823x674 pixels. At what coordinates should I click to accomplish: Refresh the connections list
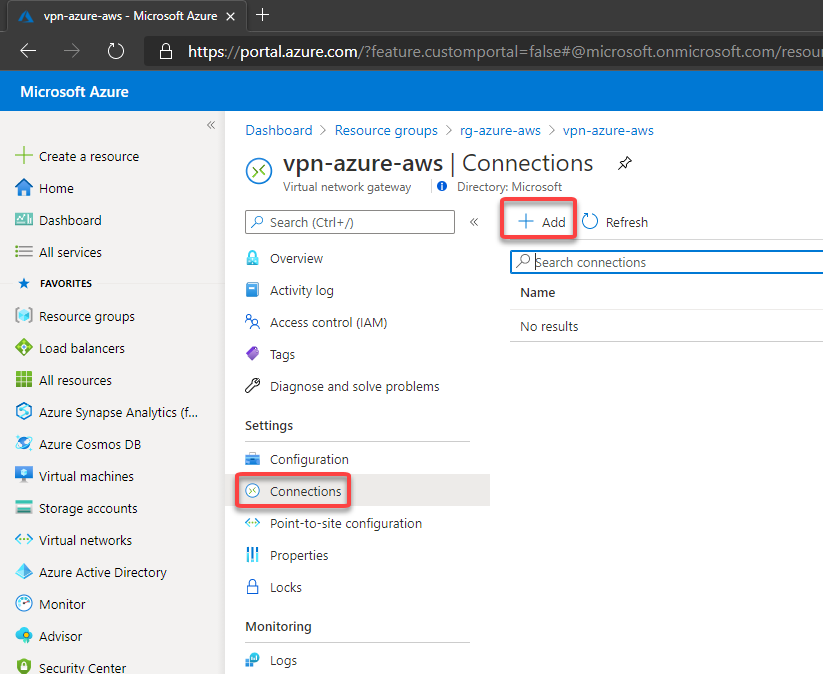pyautogui.click(x=615, y=222)
